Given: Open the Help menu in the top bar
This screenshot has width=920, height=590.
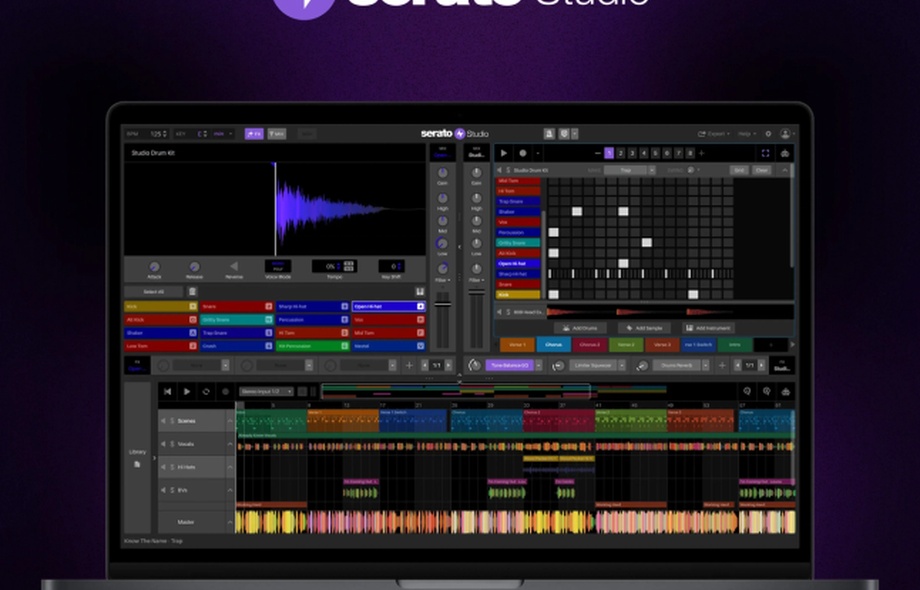Looking at the screenshot, I should (743, 133).
